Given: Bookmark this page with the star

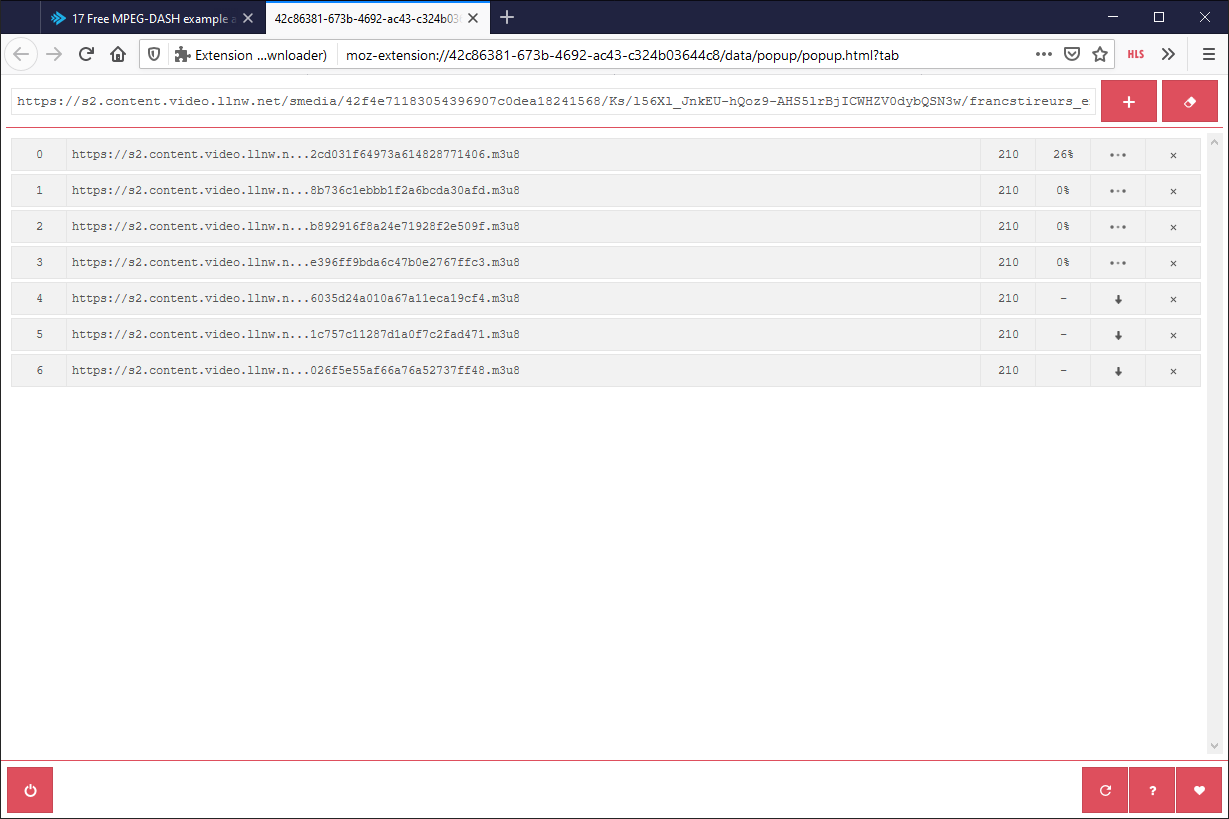Looking at the screenshot, I should click(1100, 55).
